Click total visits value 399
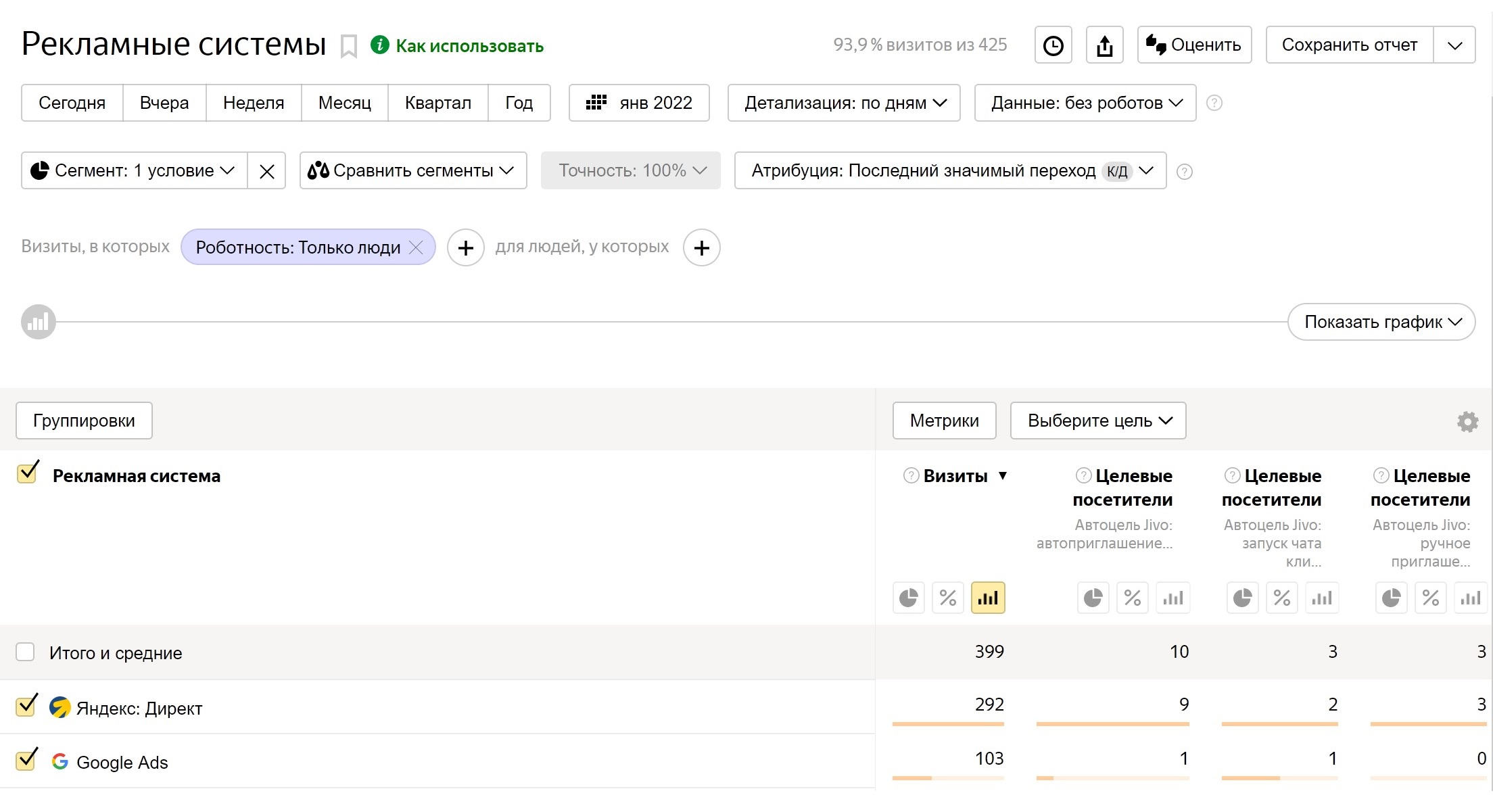 pos(989,652)
